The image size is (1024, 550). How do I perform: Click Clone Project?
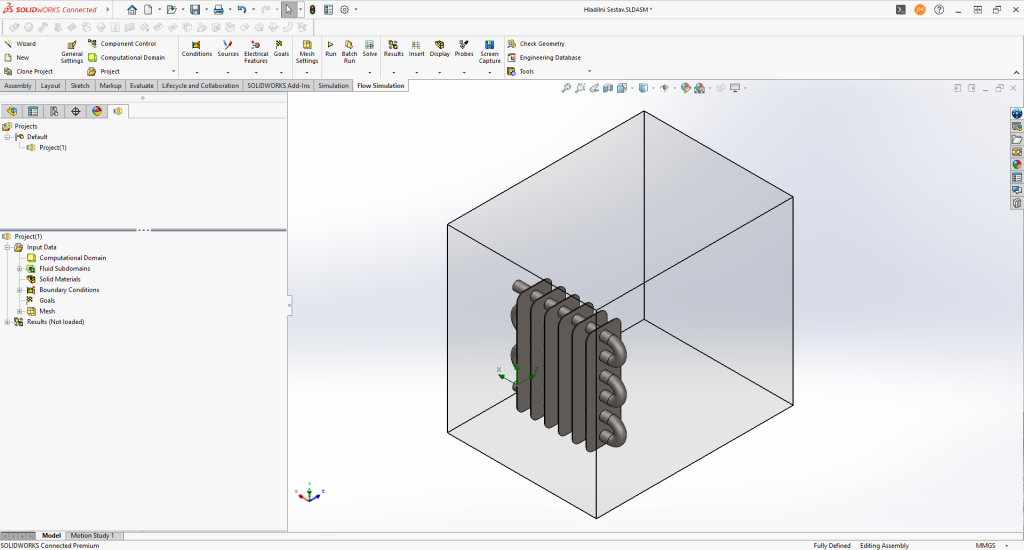point(29,71)
